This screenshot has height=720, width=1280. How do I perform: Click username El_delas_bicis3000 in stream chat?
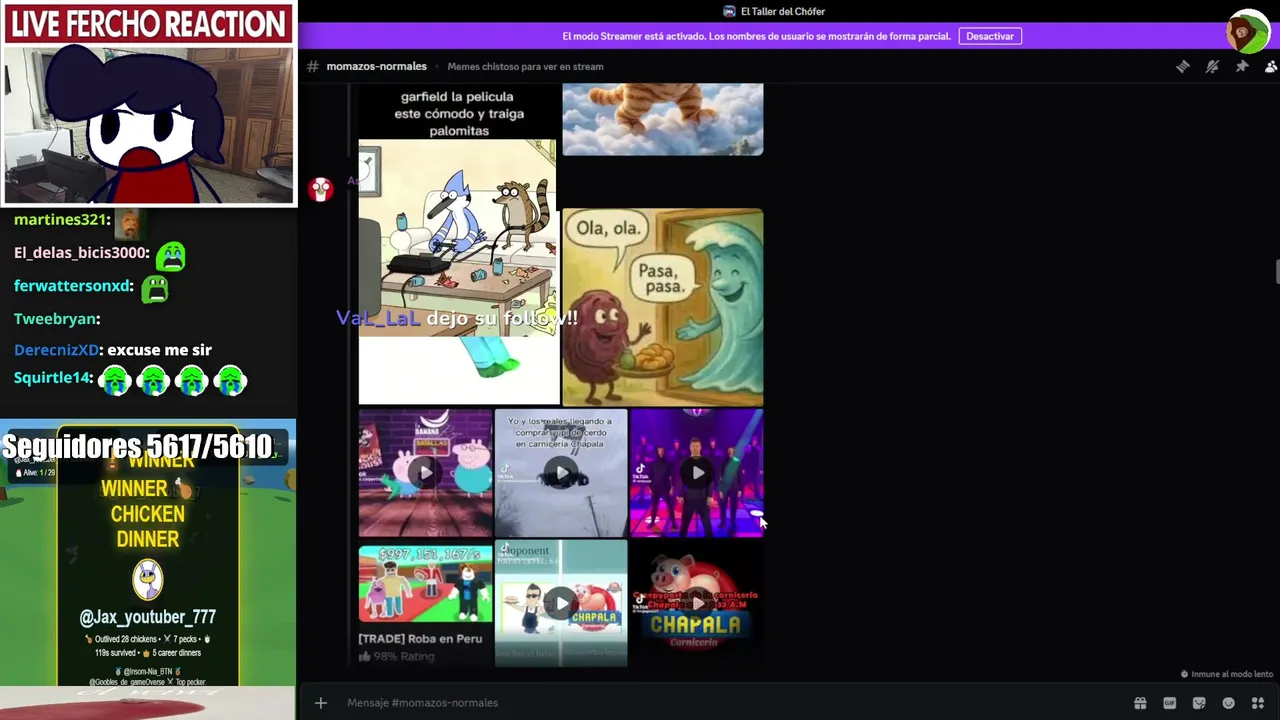pyautogui.click(x=80, y=253)
